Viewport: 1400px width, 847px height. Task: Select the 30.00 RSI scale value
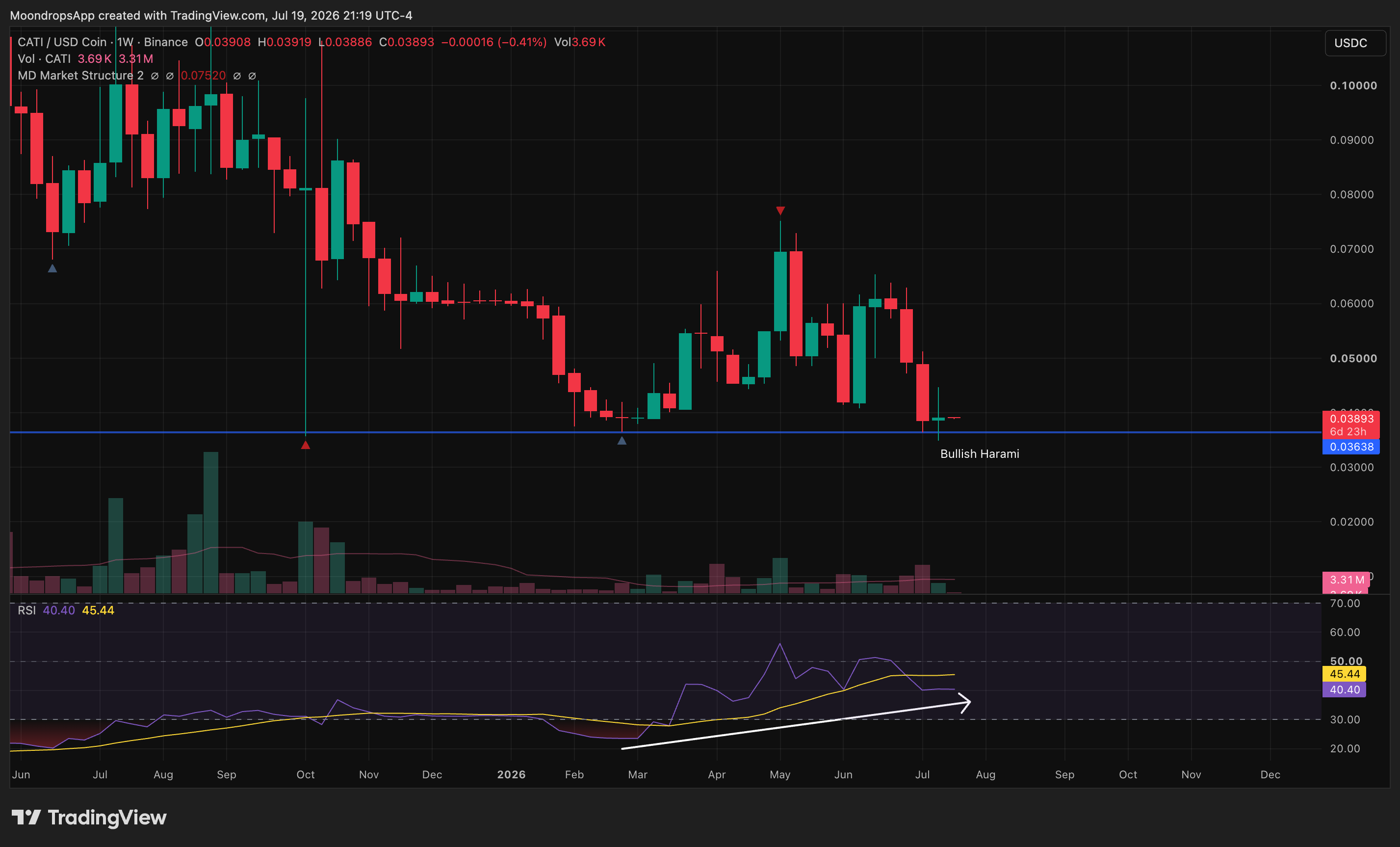1345,720
